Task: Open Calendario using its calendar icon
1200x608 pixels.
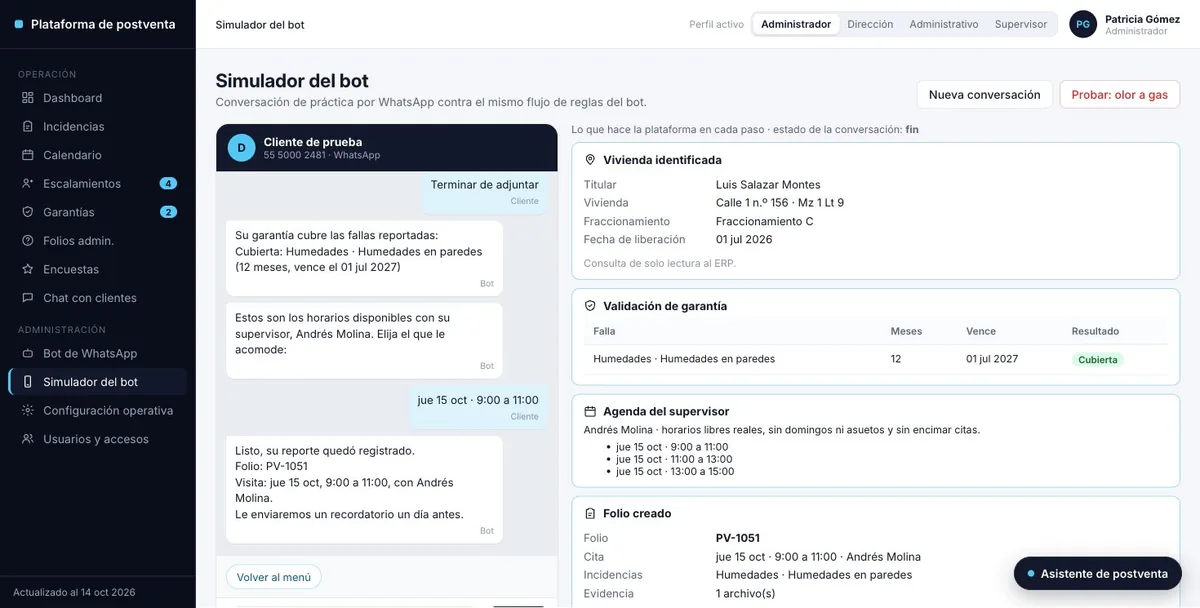Action: coord(28,155)
